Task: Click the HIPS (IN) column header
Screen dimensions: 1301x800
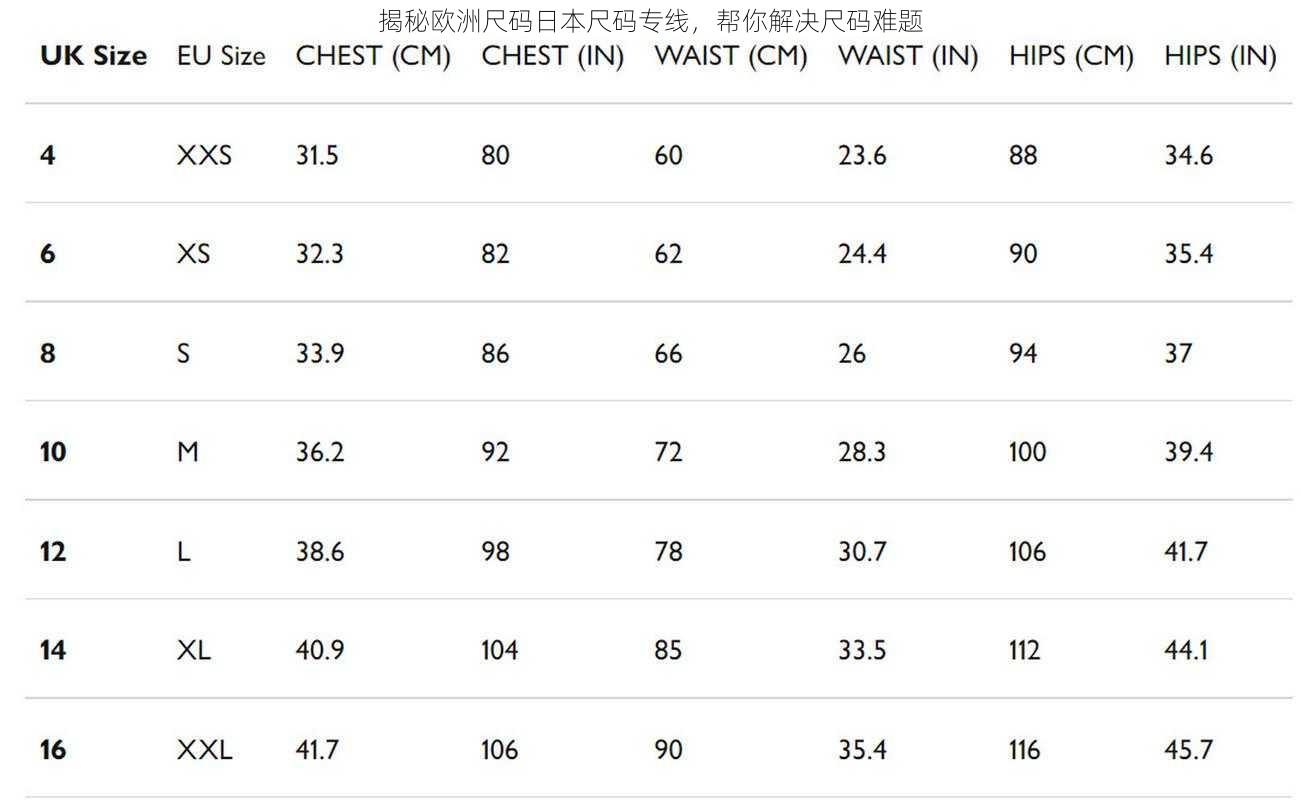Action: coord(1220,57)
